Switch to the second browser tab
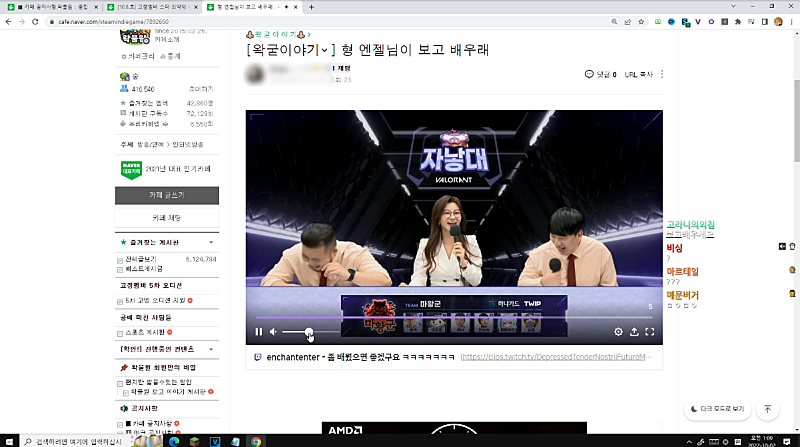Viewport: 800px width, 447px height. (152, 7)
